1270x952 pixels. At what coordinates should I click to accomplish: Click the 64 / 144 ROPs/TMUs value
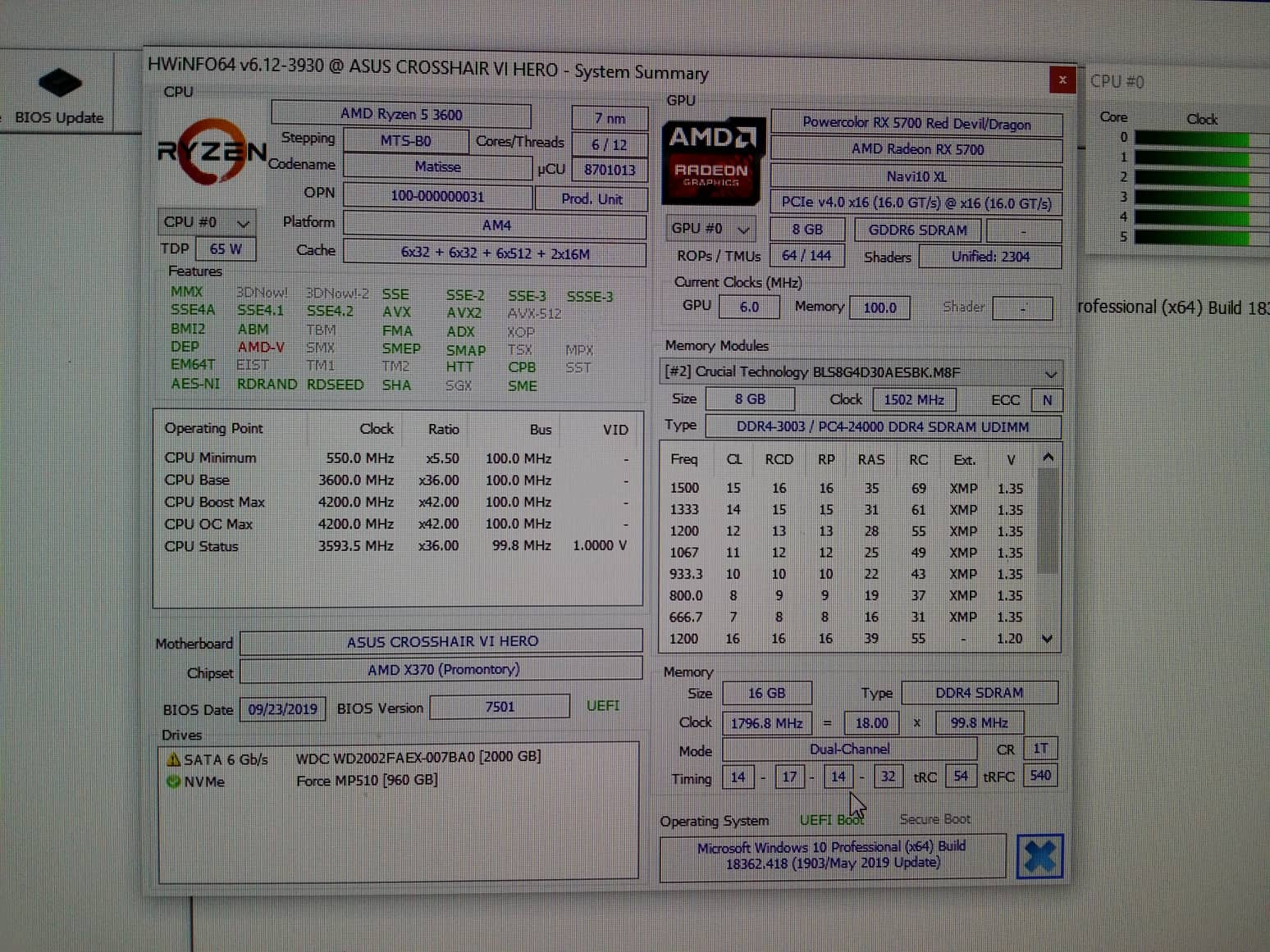tap(807, 256)
